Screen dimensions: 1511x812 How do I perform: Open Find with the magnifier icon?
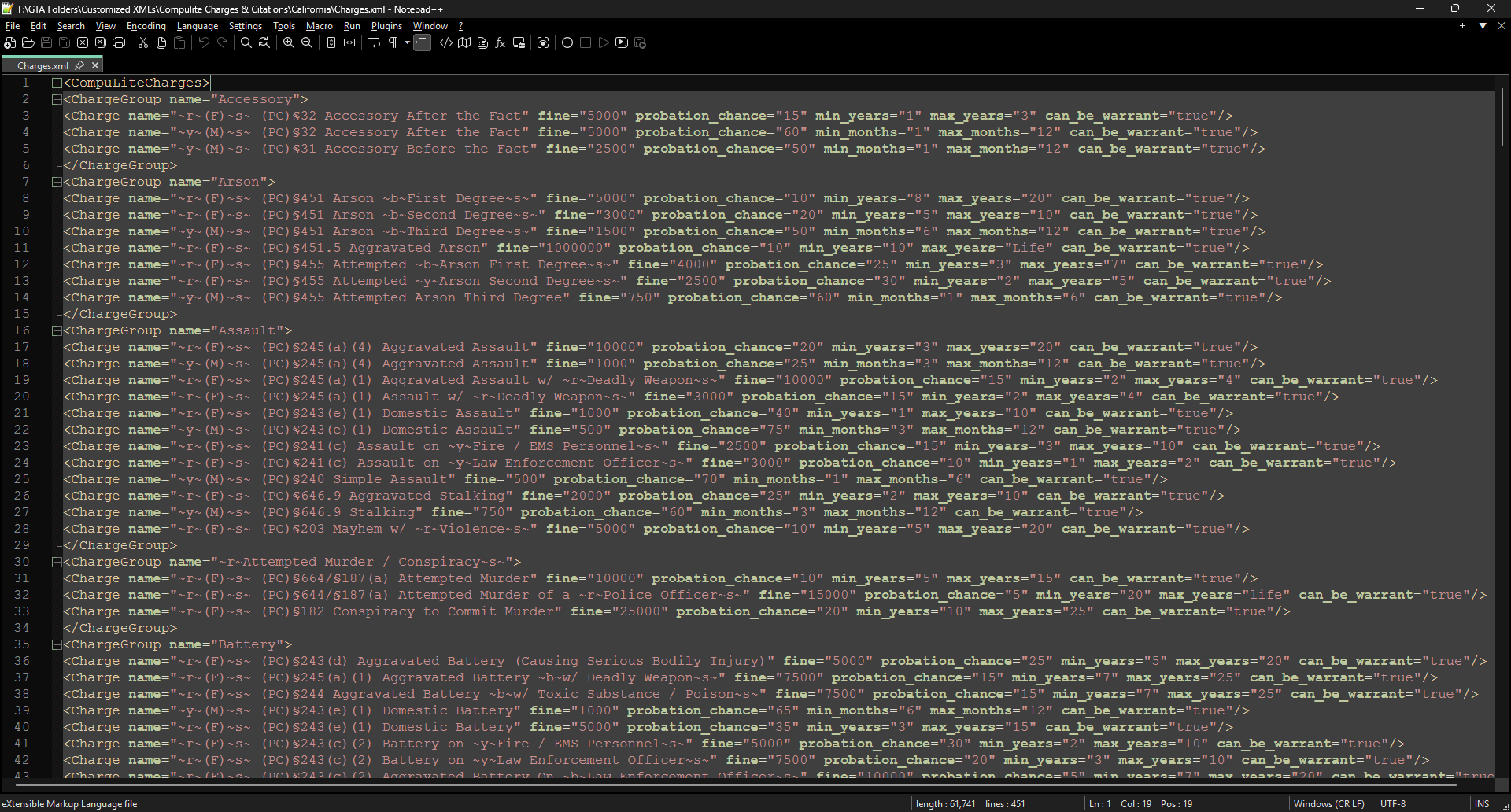click(x=246, y=43)
